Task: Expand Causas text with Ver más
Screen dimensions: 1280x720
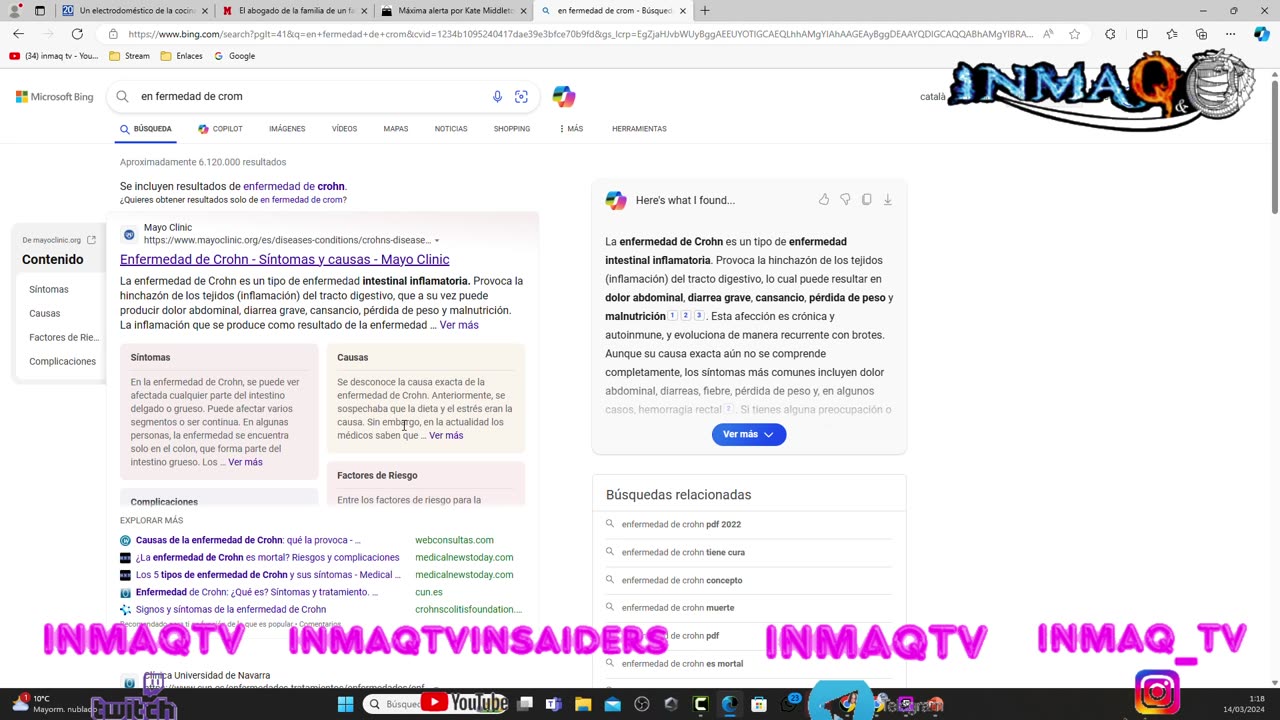Action: coord(446,435)
